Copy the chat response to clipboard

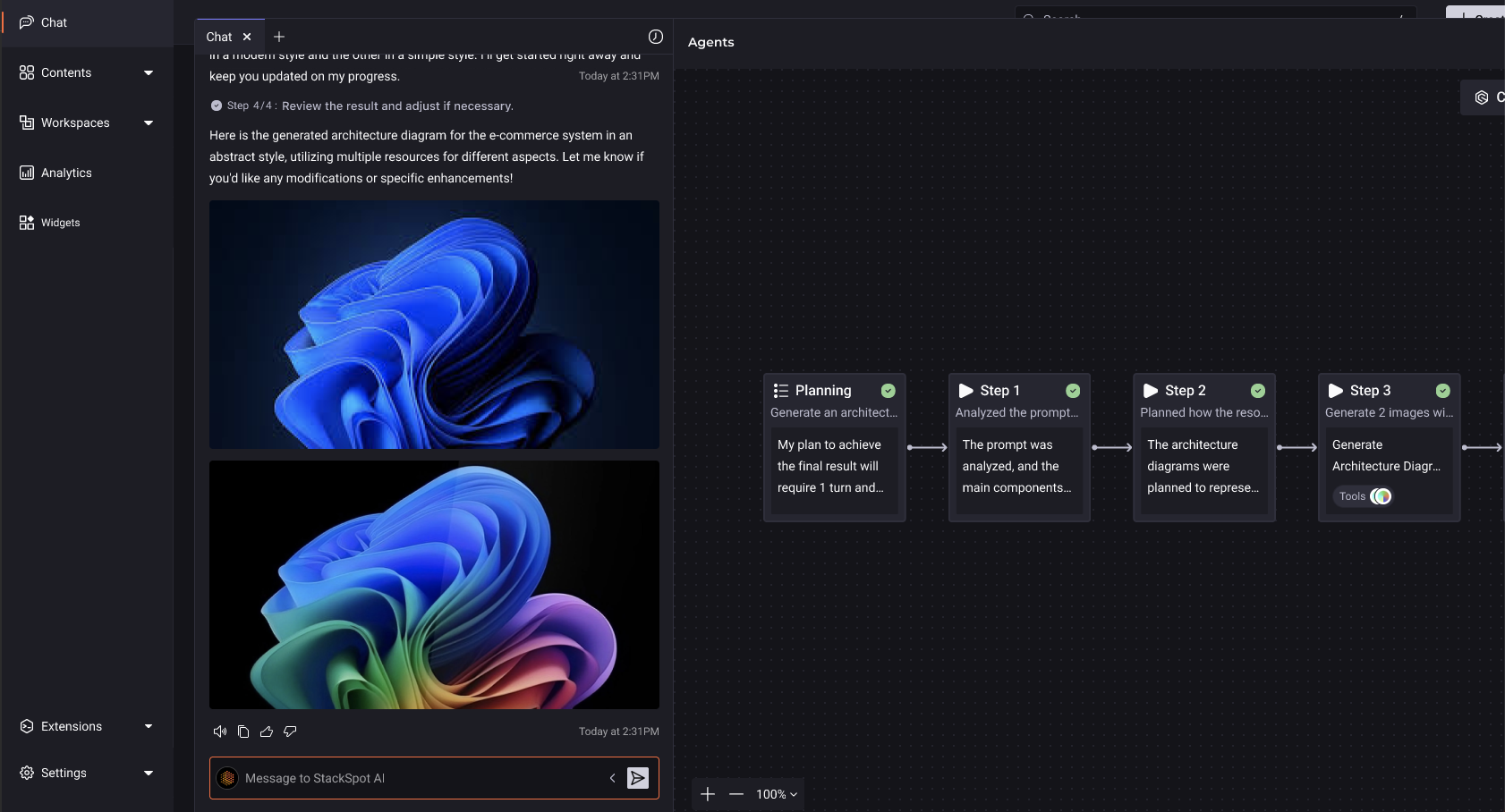tap(243, 732)
